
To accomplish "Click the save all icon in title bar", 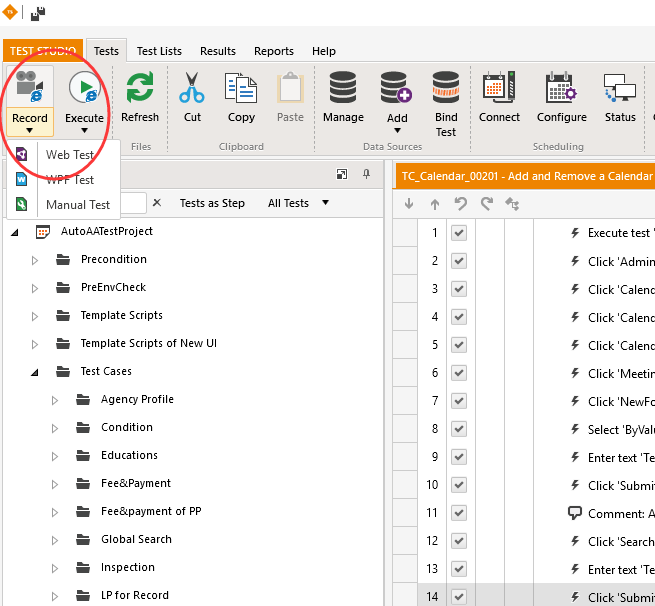I will pyautogui.click(x=38, y=13).
